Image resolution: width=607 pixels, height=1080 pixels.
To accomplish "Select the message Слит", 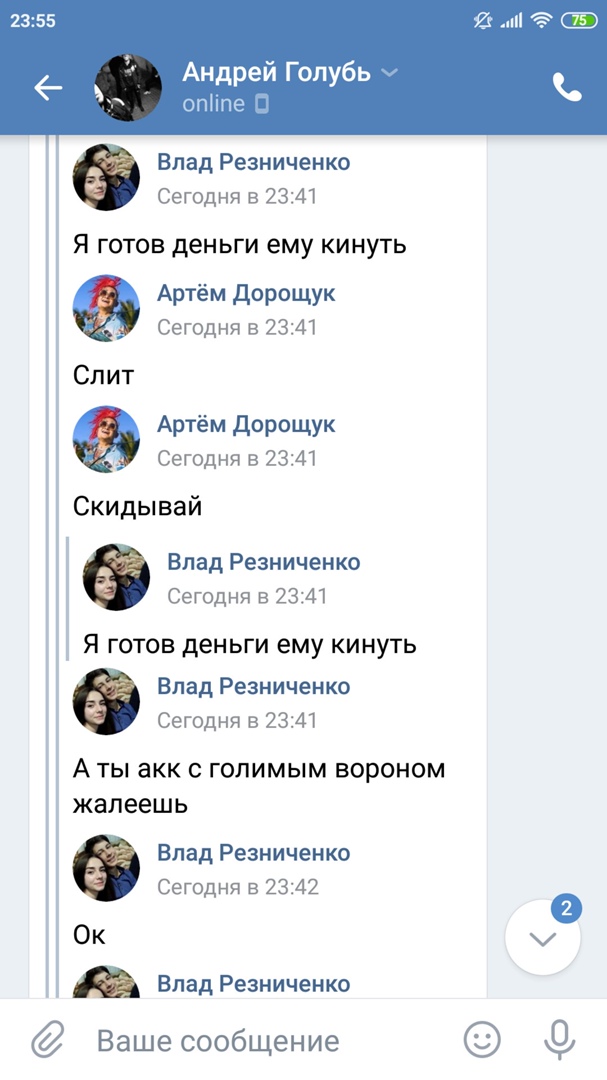I will [104, 375].
